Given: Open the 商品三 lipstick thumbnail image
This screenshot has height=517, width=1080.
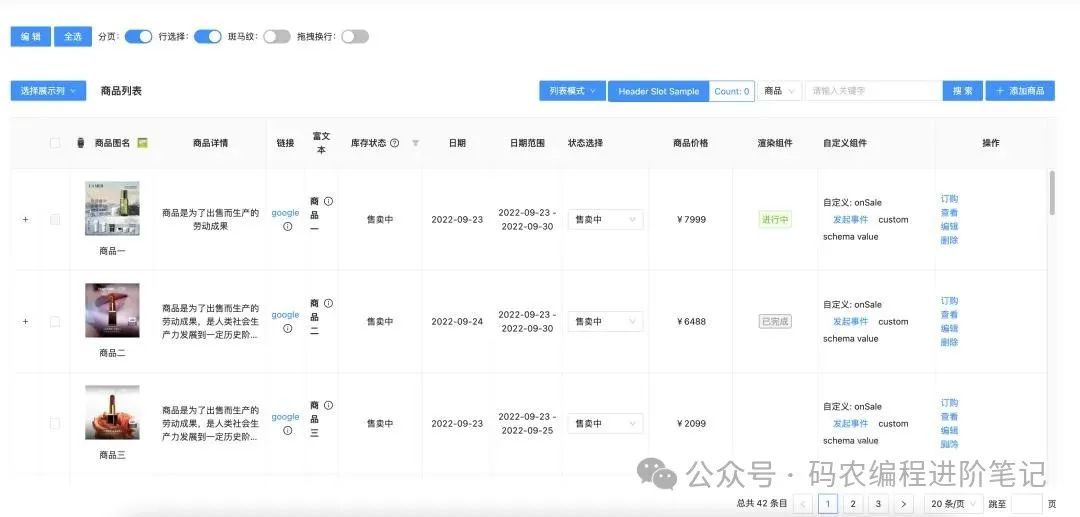Looking at the screenshot, I should [x=112, y=412].
